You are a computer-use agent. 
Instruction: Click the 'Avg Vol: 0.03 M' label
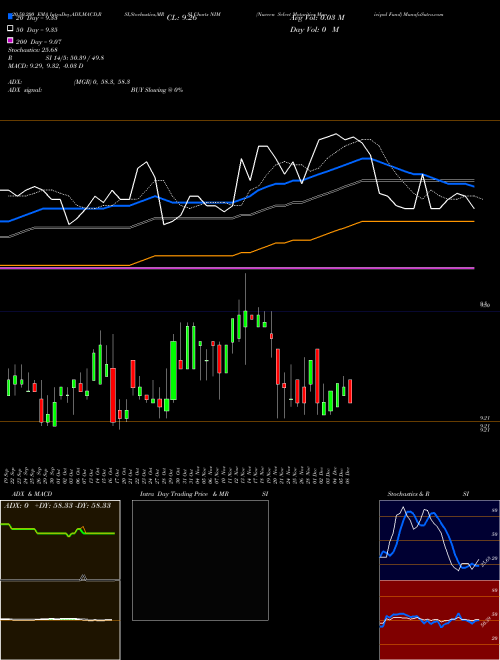[x=317, y=18]
